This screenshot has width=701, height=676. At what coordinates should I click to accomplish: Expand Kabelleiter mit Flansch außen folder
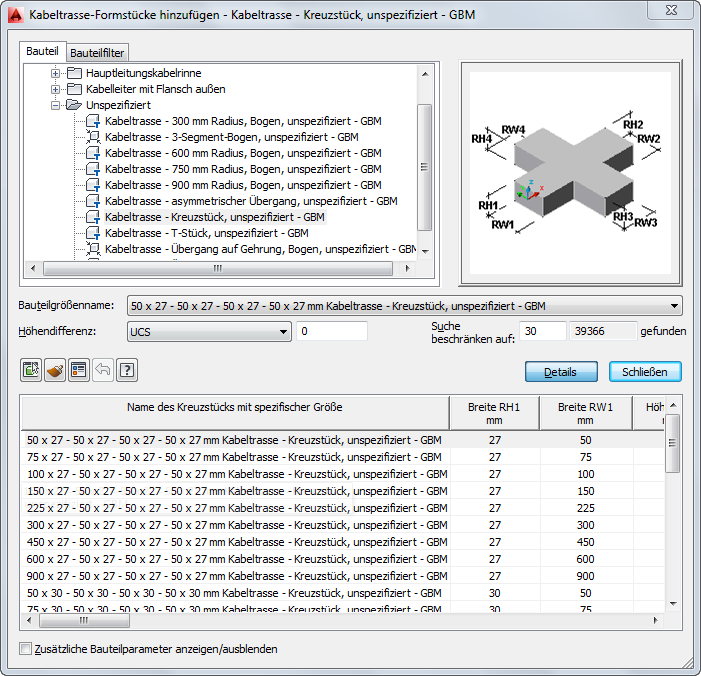tap(55, 89)
